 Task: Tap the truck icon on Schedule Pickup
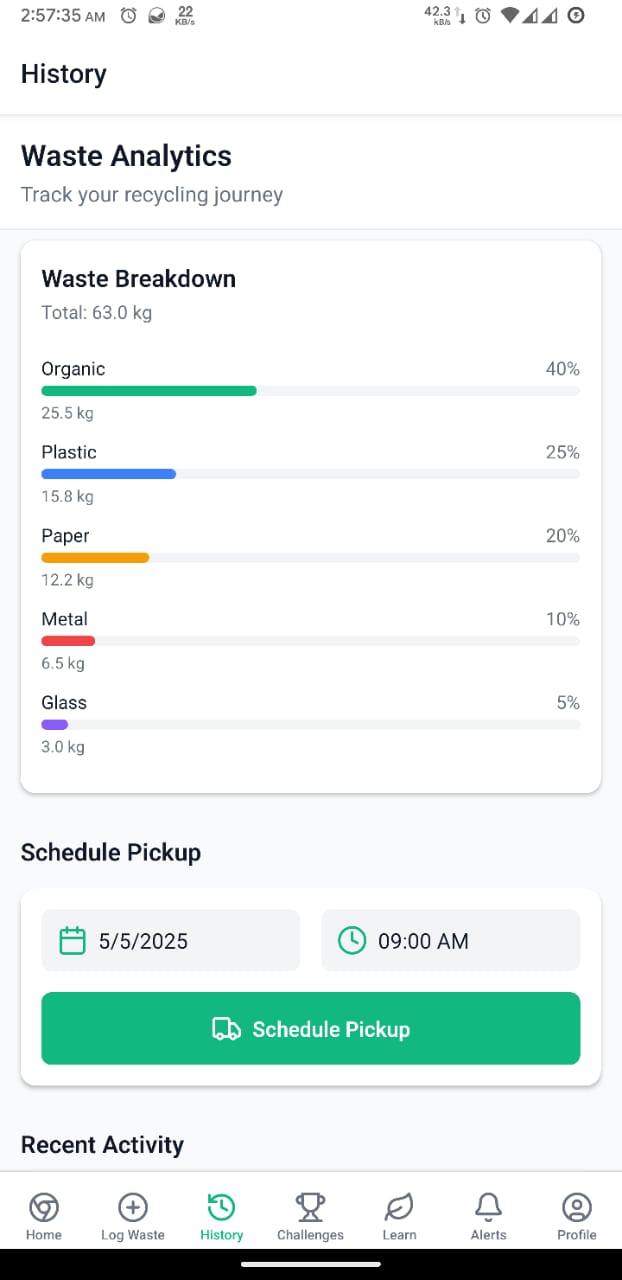click(x=227, y=1029)
